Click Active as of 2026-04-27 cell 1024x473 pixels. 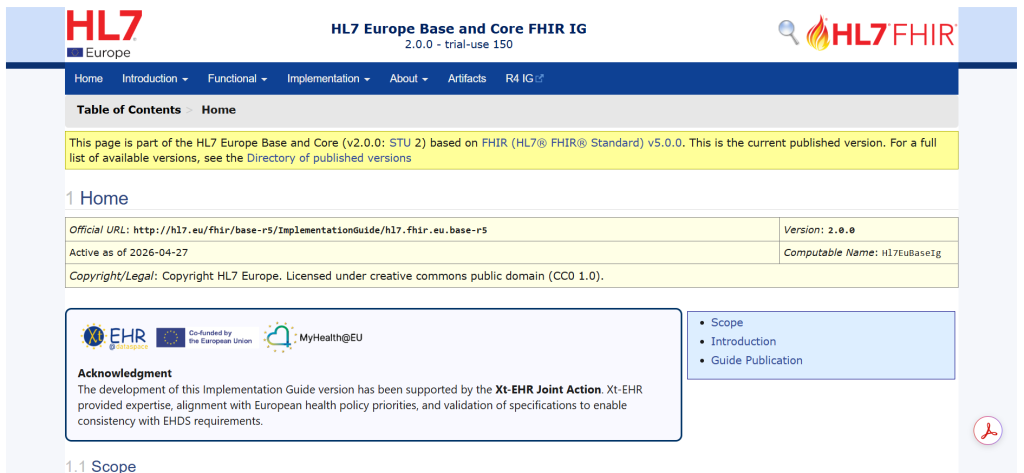[x=422, y=253]
